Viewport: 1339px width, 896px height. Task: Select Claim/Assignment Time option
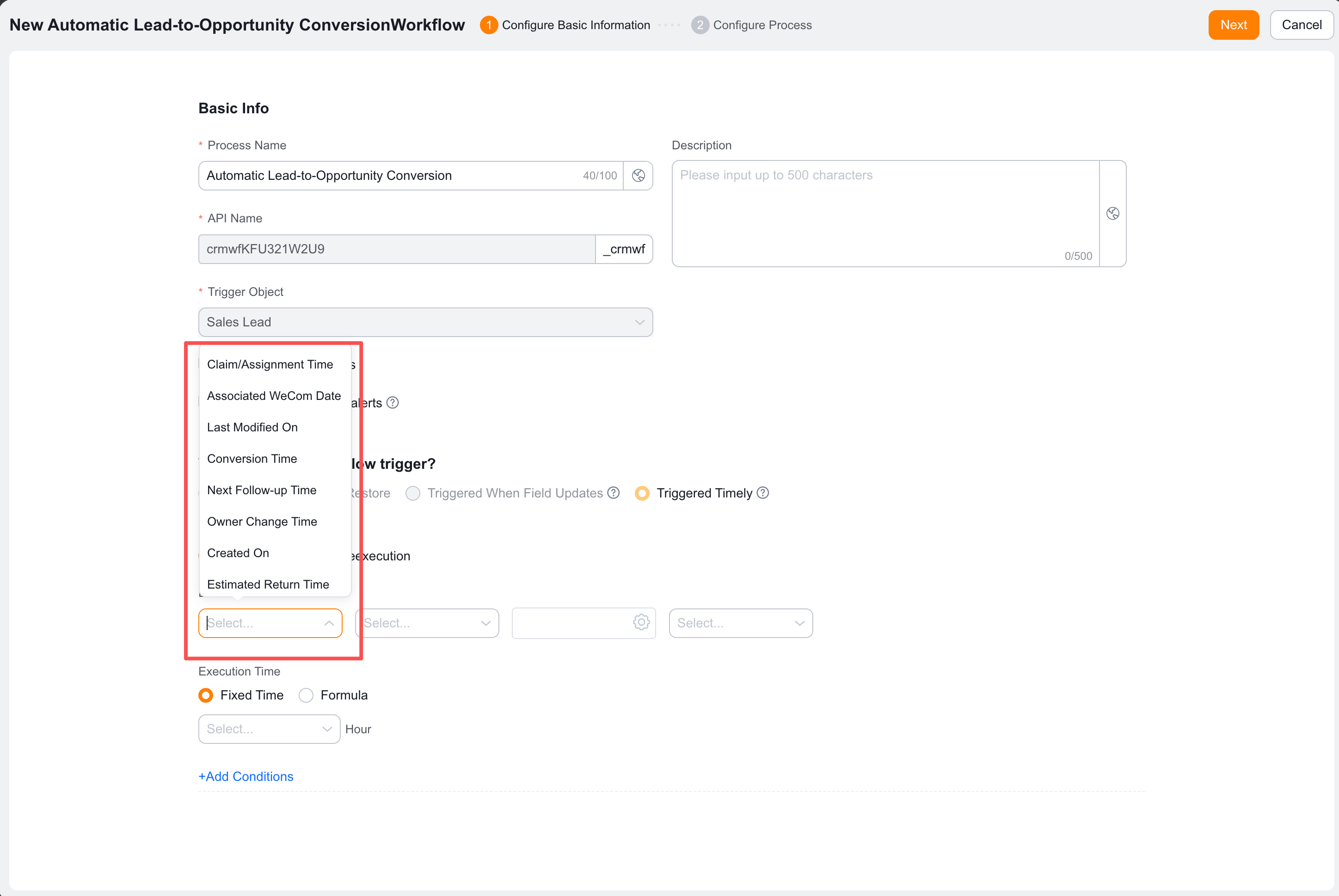point(275,364)
